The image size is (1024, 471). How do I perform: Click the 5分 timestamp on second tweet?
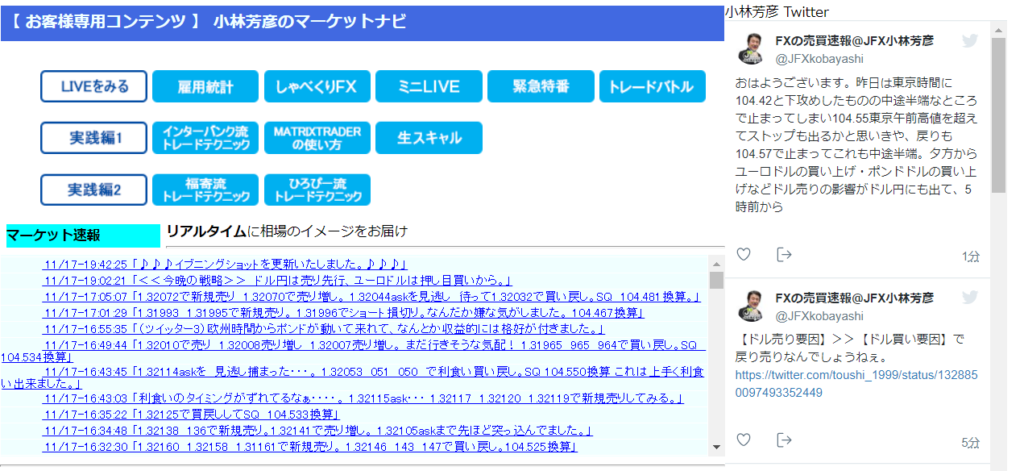pyautogui.click(x=970, y=442)
